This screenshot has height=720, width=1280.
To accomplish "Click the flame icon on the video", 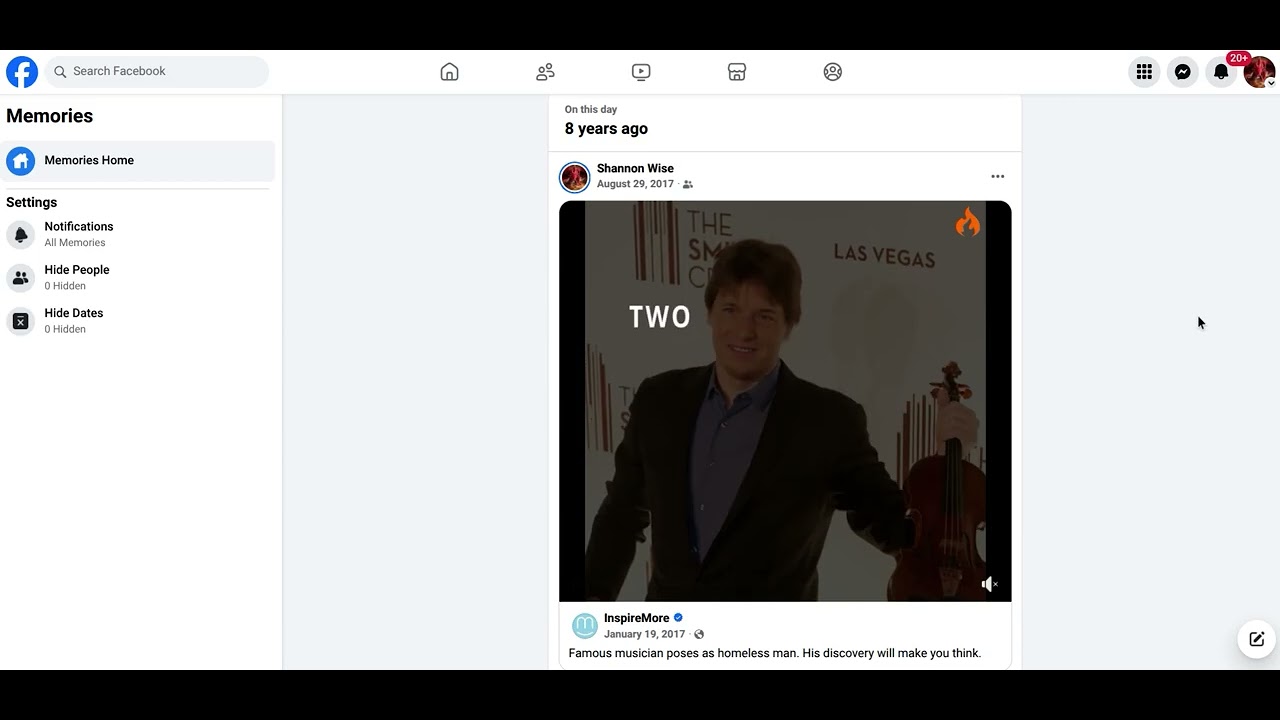I will click(x=967, y=222).
